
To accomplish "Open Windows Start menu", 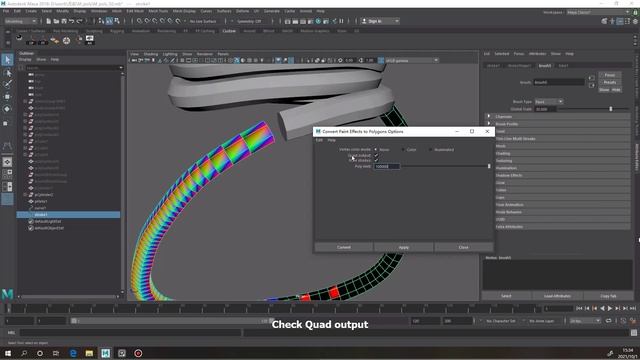I will pos(8,353).
